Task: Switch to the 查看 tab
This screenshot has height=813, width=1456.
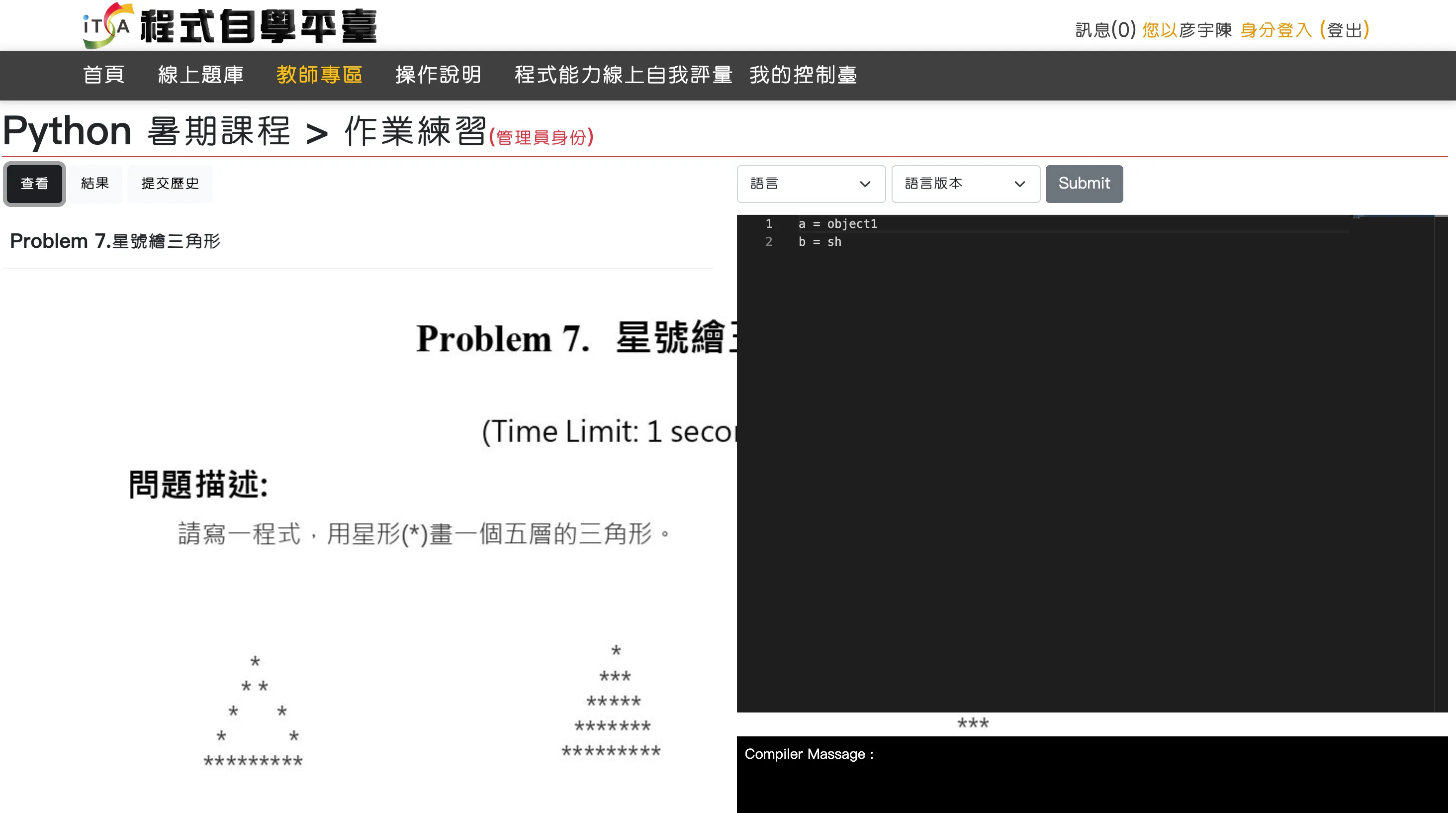Action: tap(34, 184)
